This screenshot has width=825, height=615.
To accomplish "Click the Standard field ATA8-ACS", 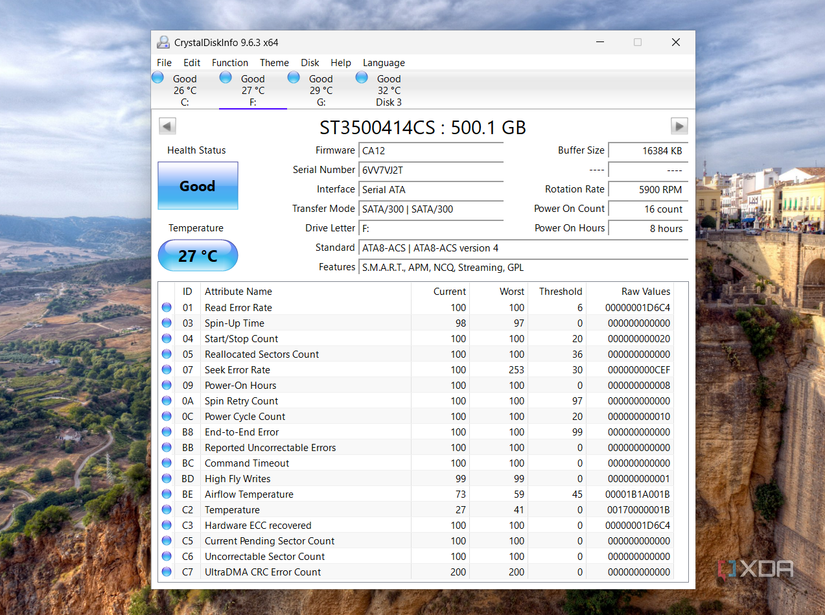I will click(x=524, y=248).
